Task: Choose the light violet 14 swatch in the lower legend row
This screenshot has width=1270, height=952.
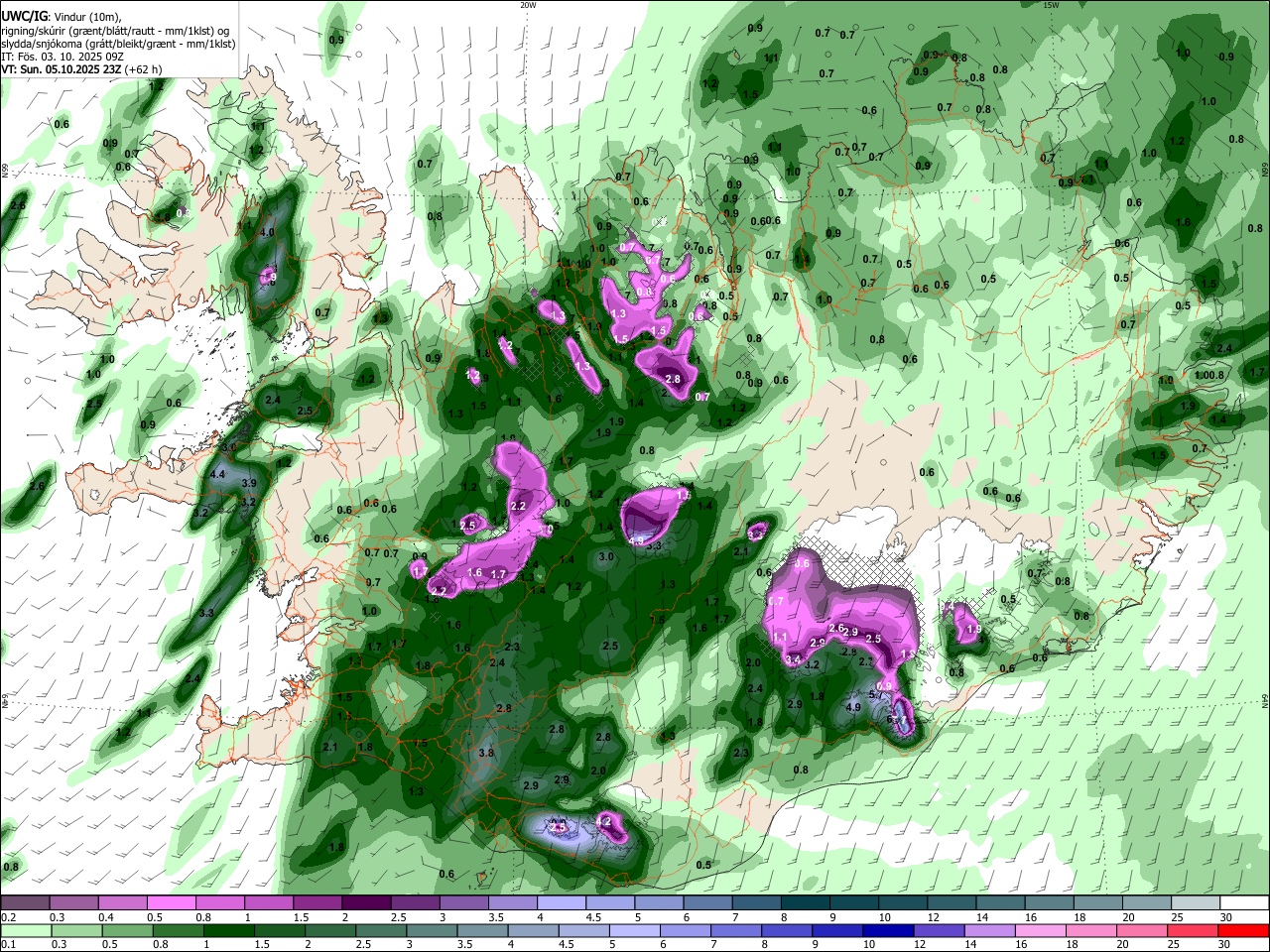Action: [x=990, y=930]
